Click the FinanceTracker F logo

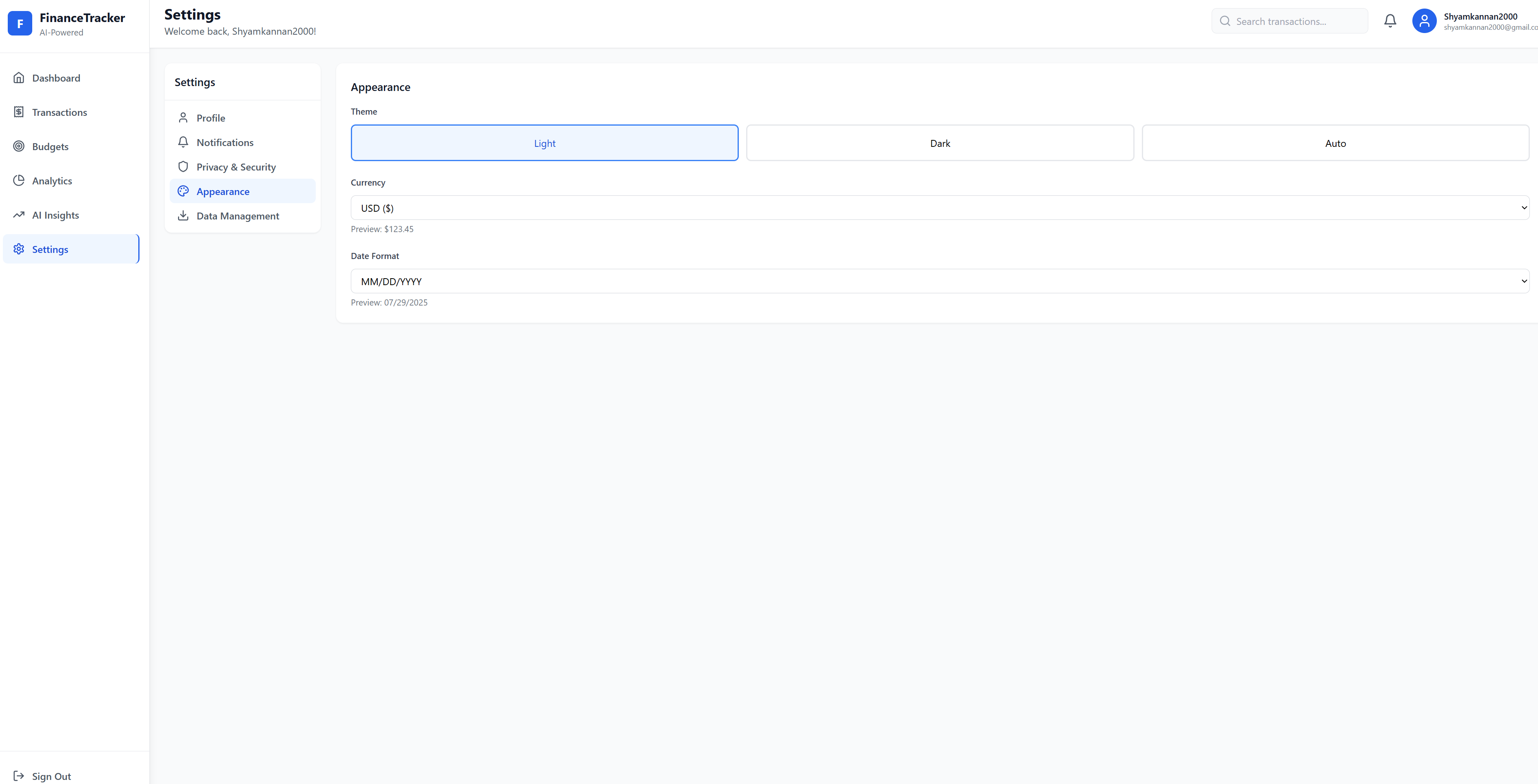pyautogui.click(x=20, y=23)
